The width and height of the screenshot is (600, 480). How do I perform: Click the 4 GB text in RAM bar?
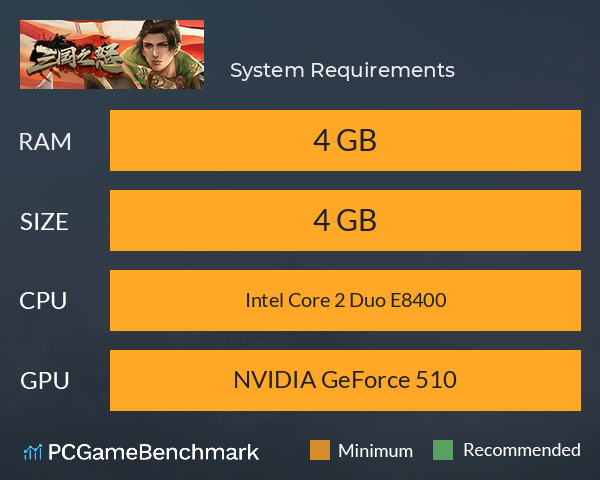click(345, 140)
